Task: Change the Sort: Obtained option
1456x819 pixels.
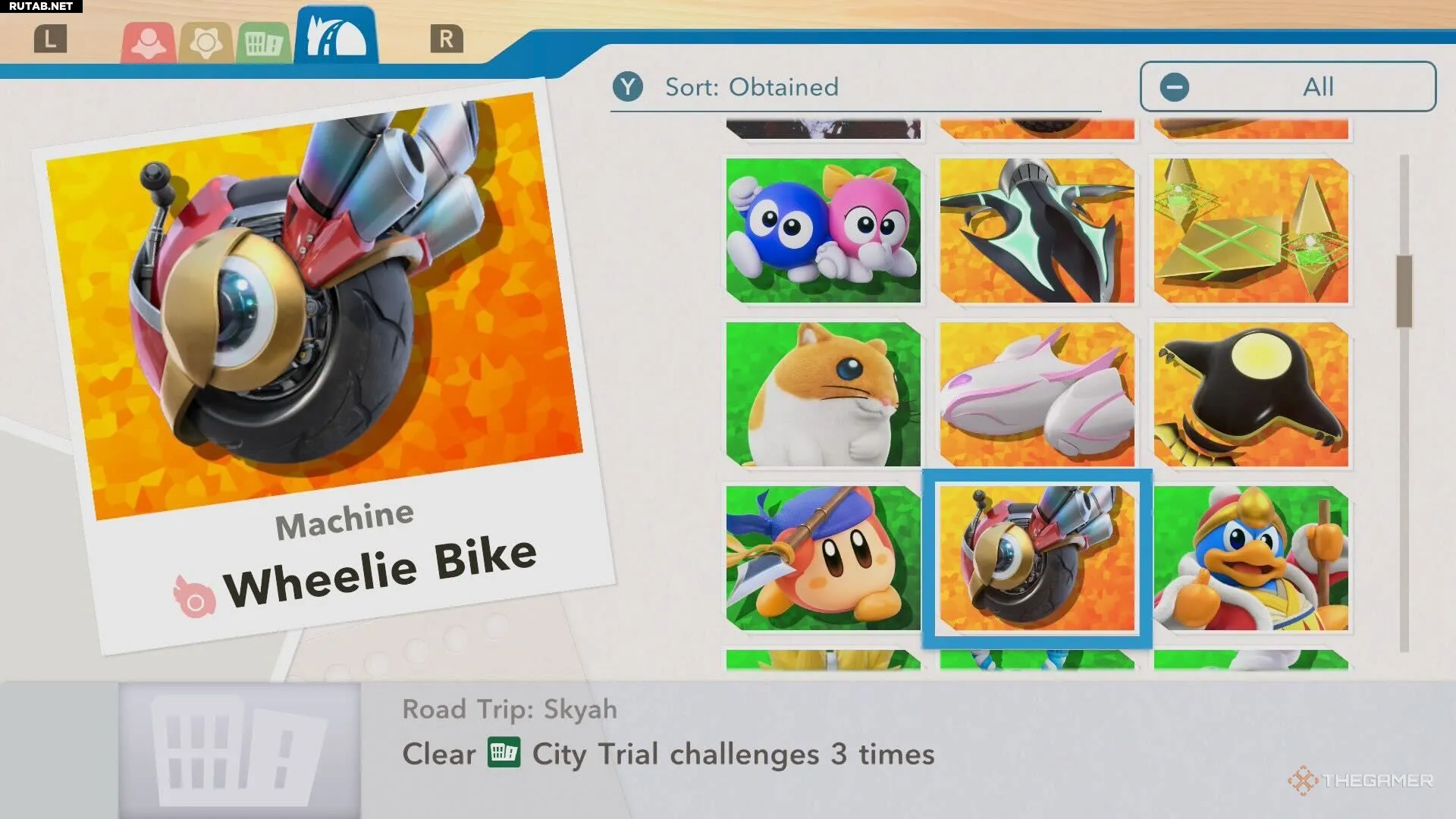Action: point(752,87)
